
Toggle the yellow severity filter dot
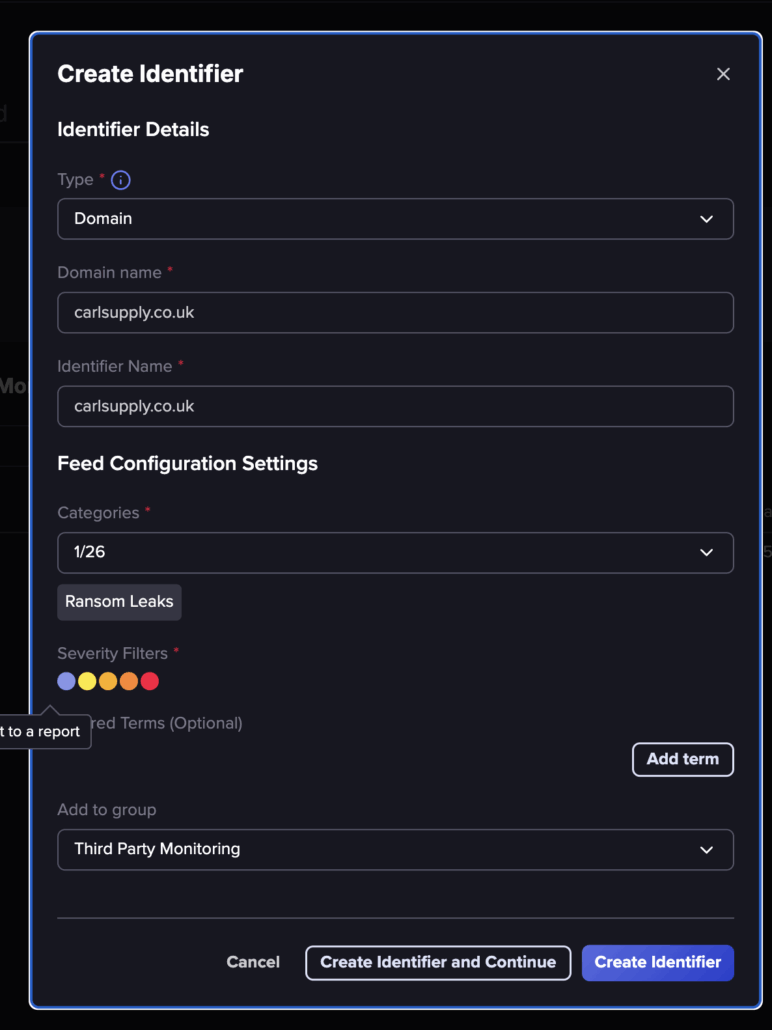pyautogui.click(x=87, y=681)
